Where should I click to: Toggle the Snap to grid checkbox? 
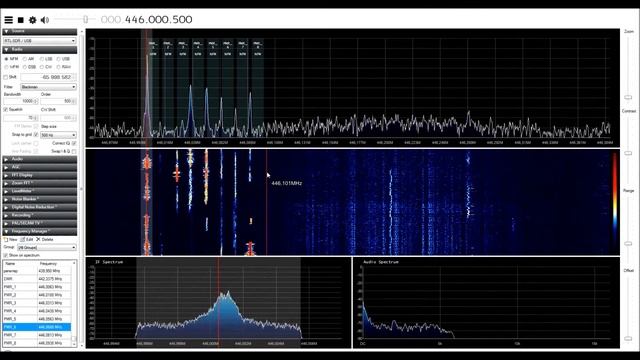[x=36, y=135]
